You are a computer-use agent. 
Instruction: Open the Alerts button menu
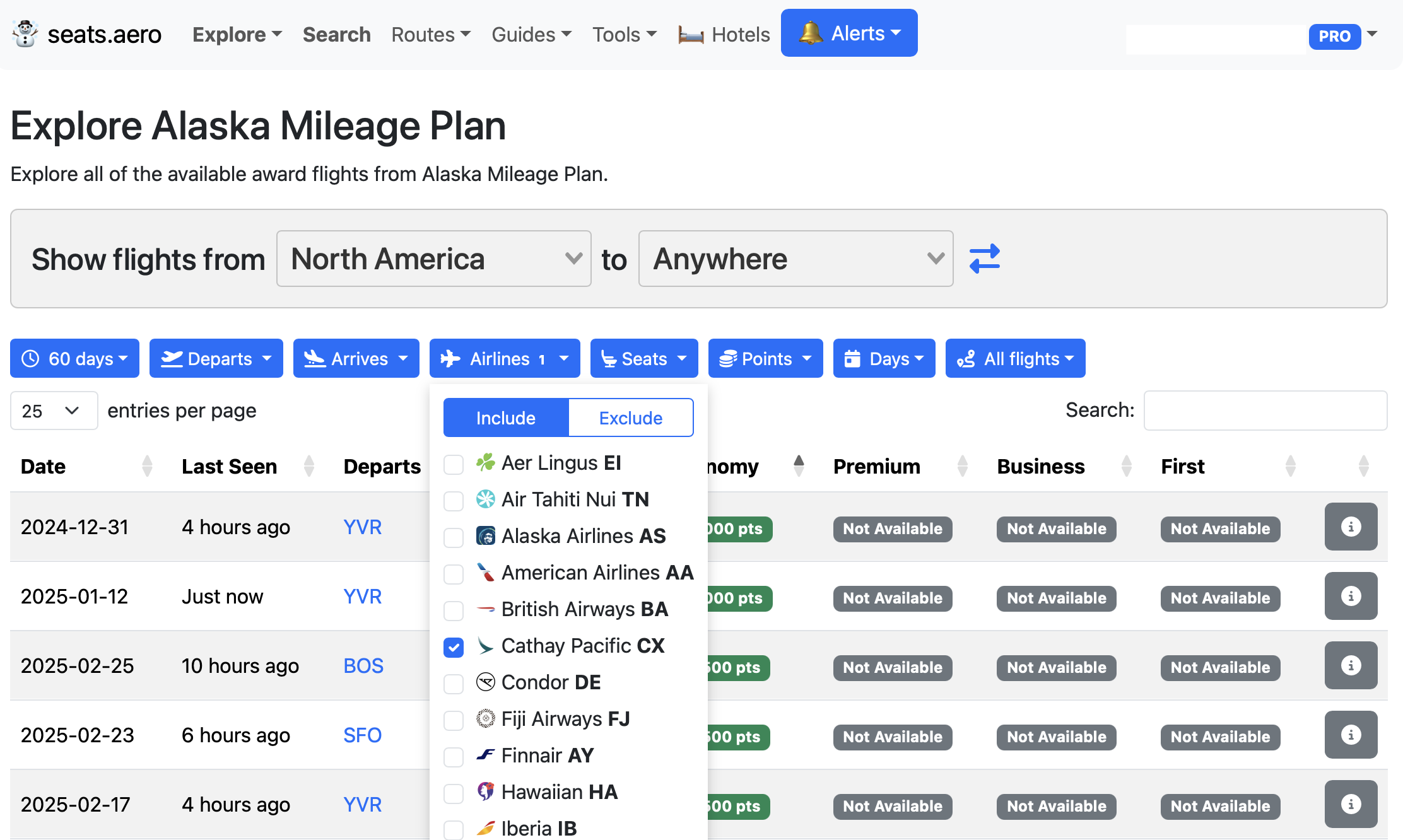pyautogui.click(x=849, y=33)
